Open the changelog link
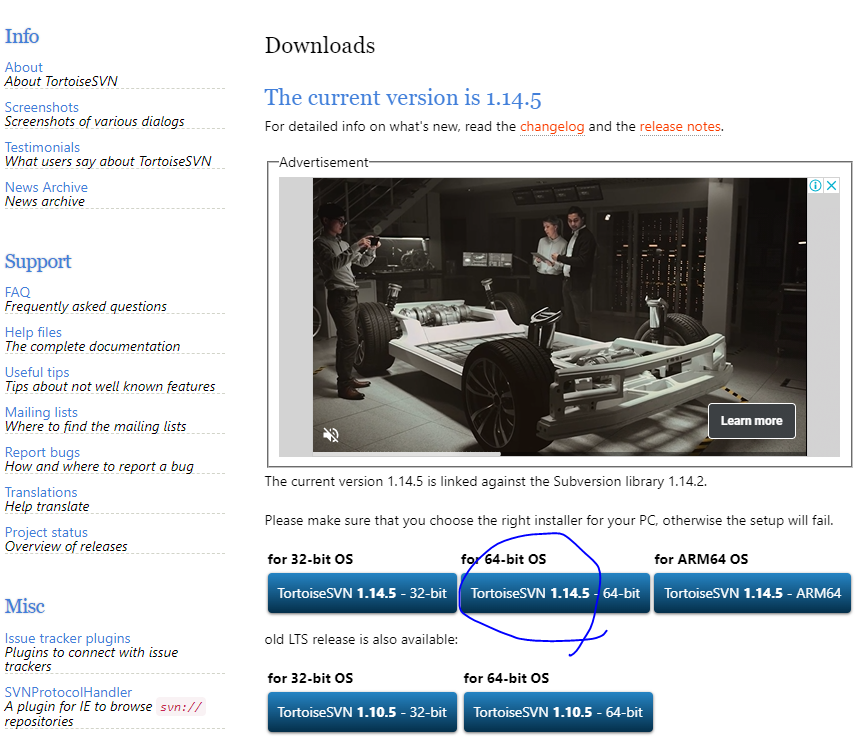865x742 pixels. 552,127
